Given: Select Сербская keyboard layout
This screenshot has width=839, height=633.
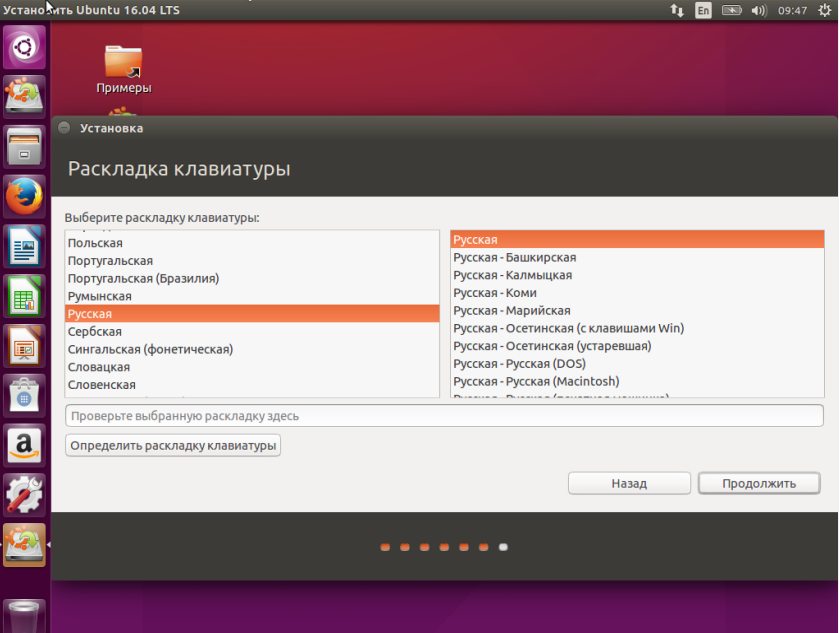Looking at the screenshot, I should tap(252, 331).
